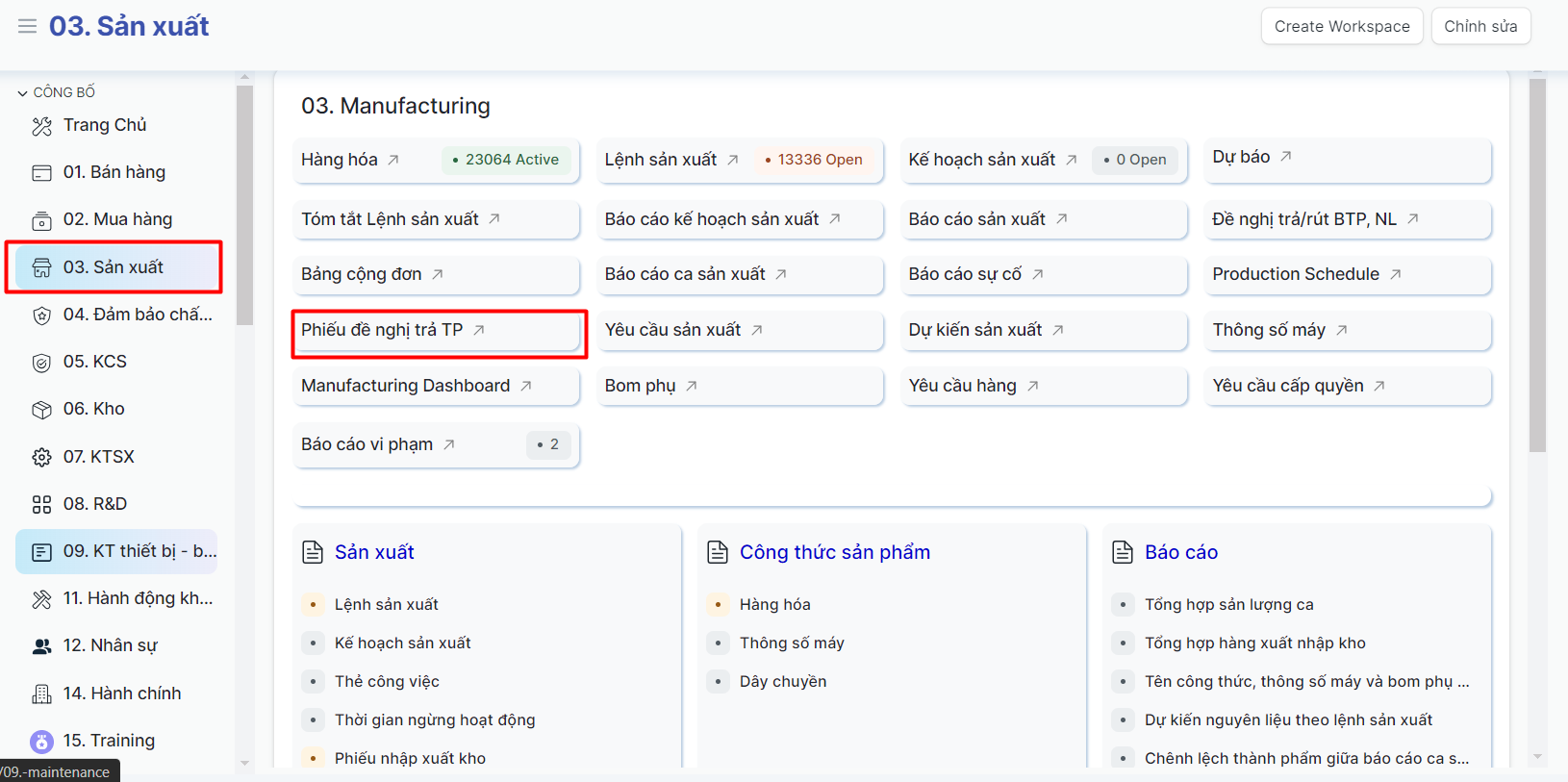This screenshot has width=1568, height=782.
Task: Select 05. KCS in sidebar
Action: coord(95,362)
